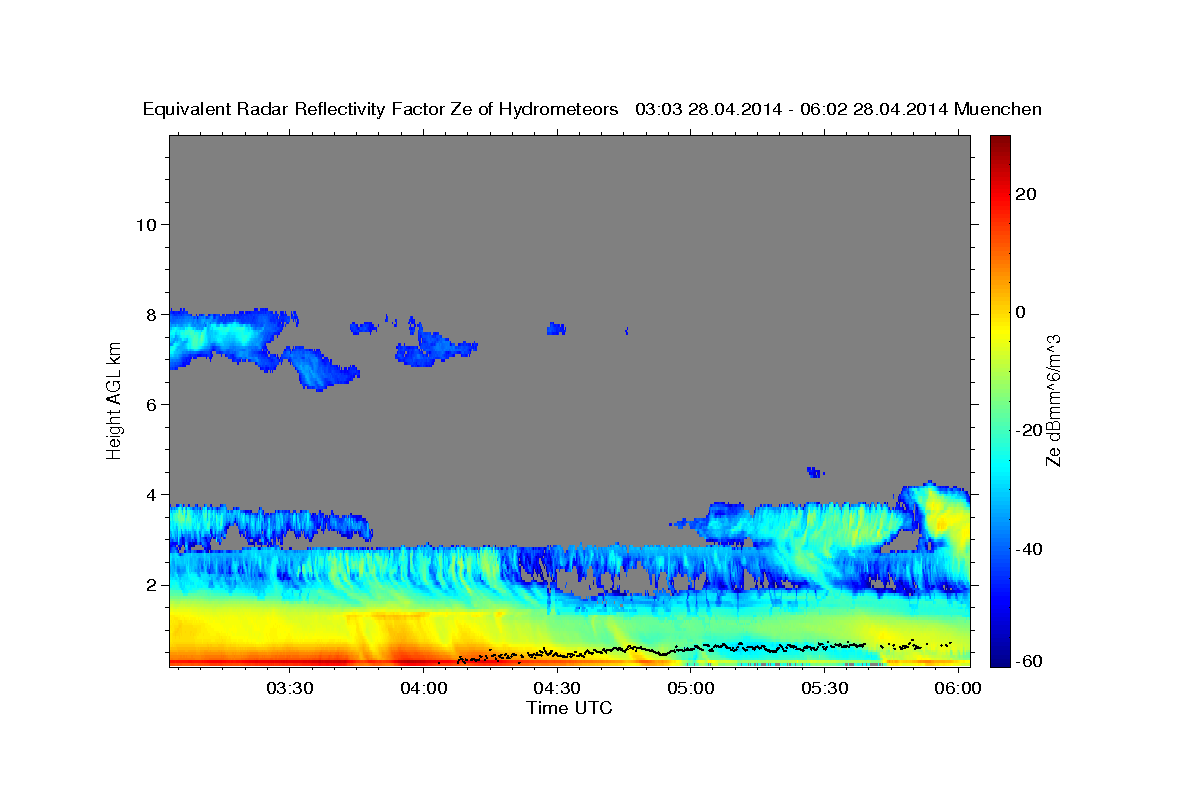Screen dimensions: 1200x800
Task: Click the 'Ze dBmm^6/m^3' colorbar unit label
Action: click(x=1052, y=400)
